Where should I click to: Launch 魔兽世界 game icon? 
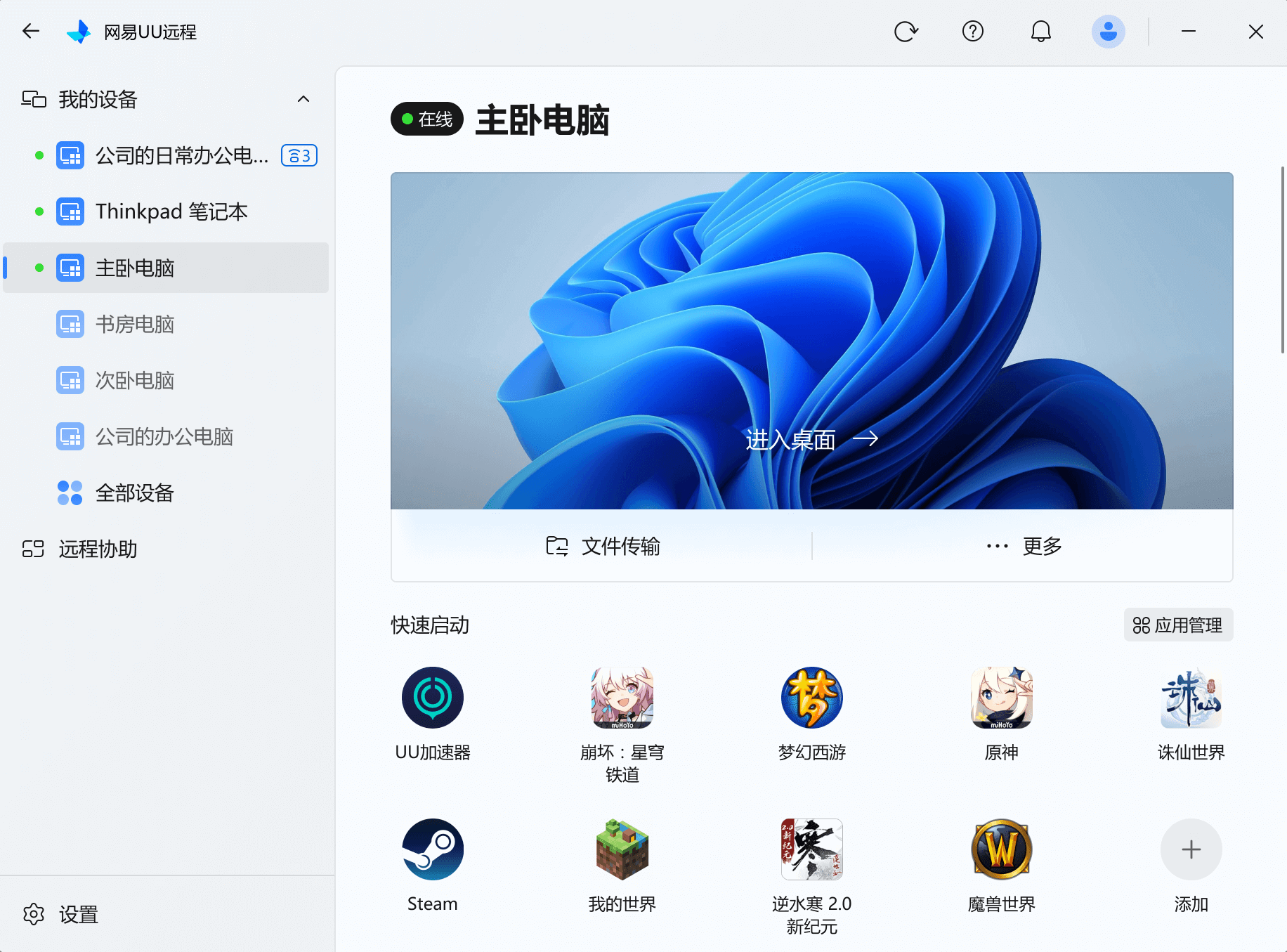[x=1001, y=849]
